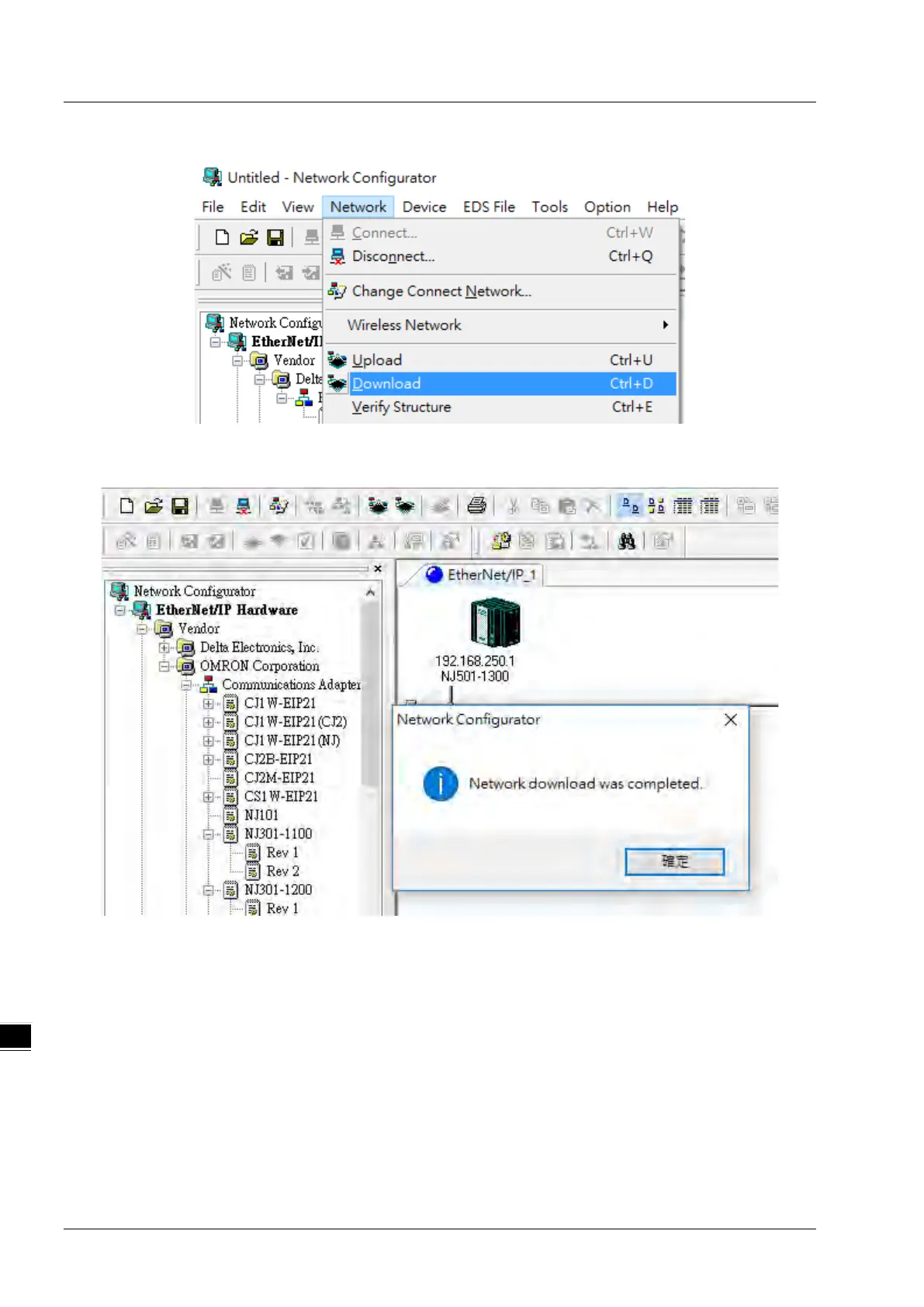924x1307 pixels.
Task: Click Network Configurator title bar app icon
Action: point(213,177)
